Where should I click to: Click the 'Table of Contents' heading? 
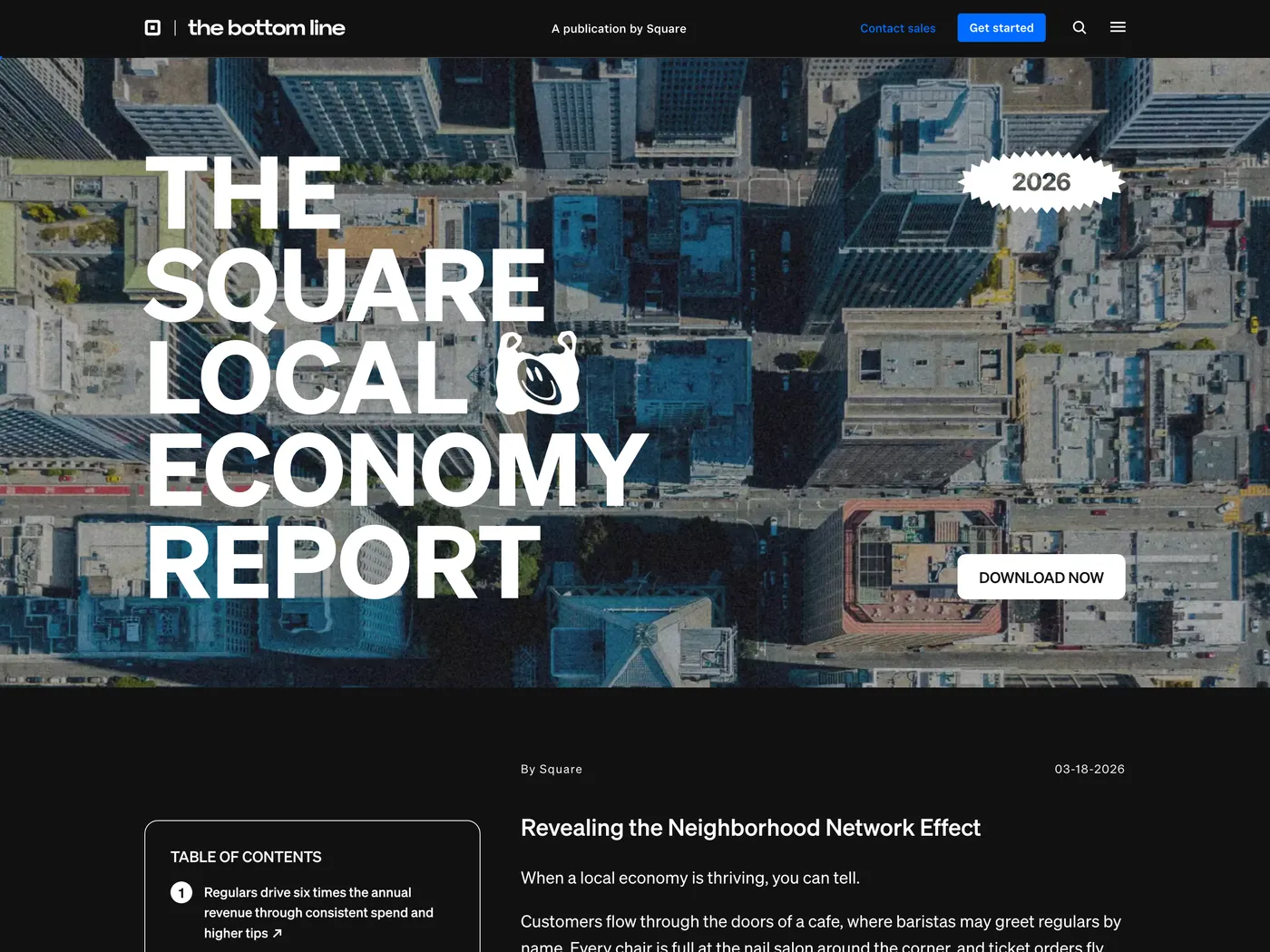click(x=246, y=857)
